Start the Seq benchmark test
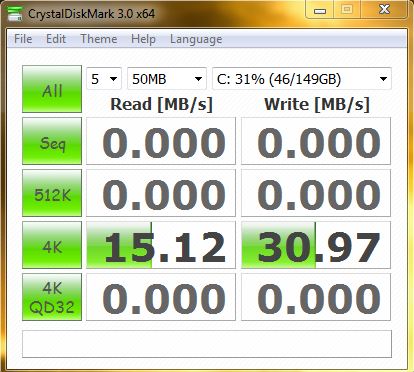414x372 pixels. pos(52,141)
